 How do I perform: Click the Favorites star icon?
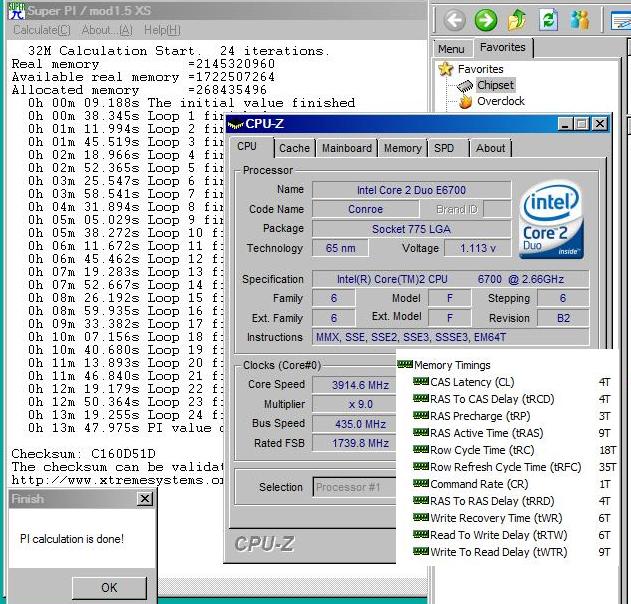tap(445, 69)
